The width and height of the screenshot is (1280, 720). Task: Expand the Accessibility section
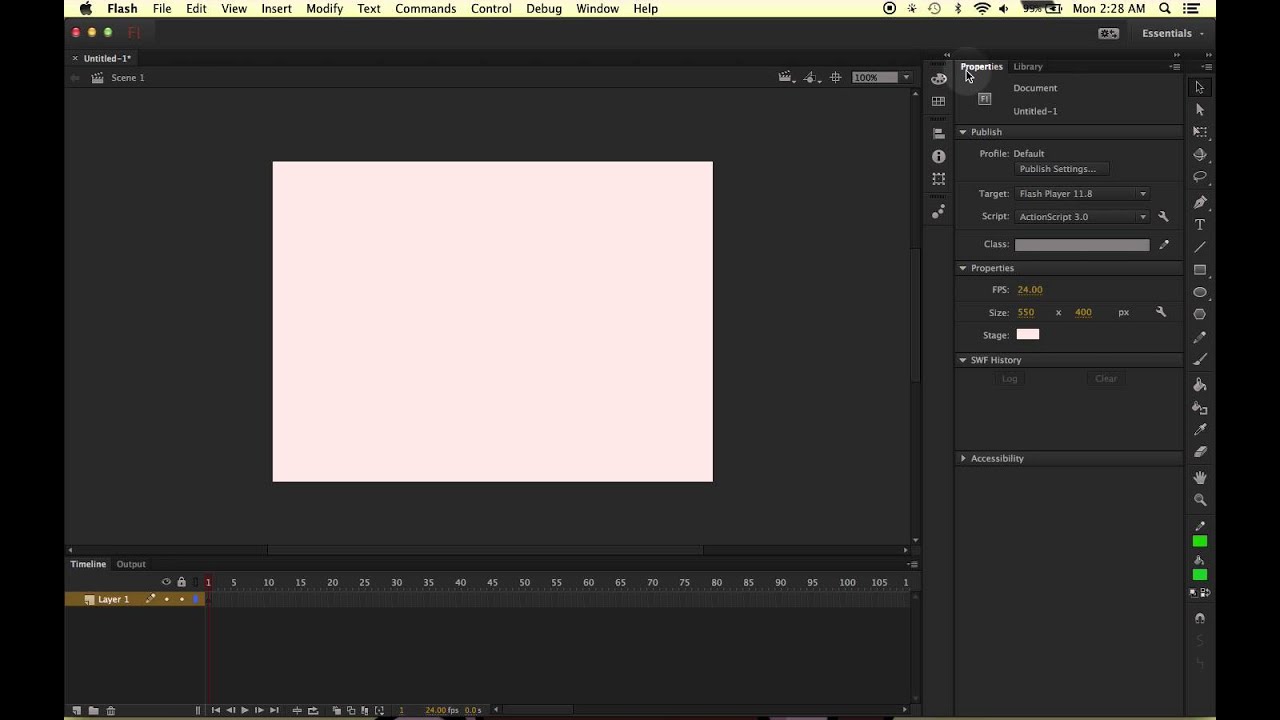coord(963,458)
